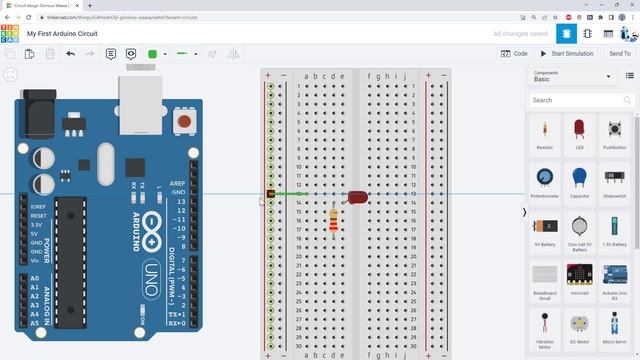Click the component Search field

click(582, 100)
